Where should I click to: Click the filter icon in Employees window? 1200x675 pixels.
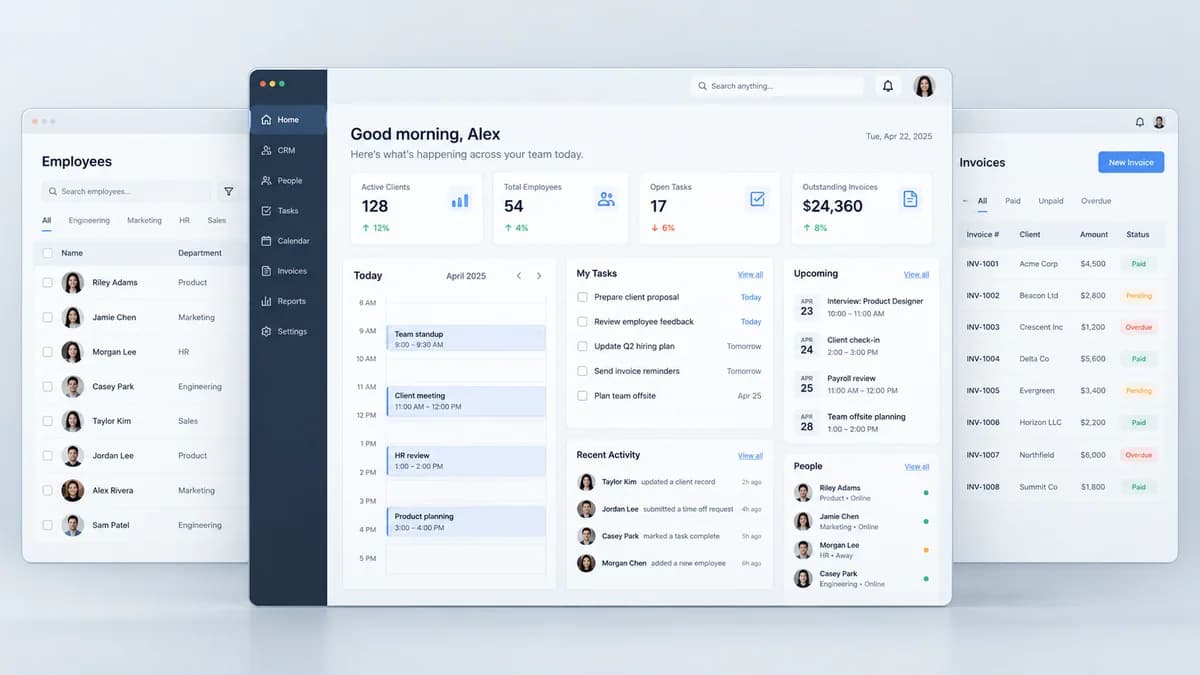click(228, 191)
